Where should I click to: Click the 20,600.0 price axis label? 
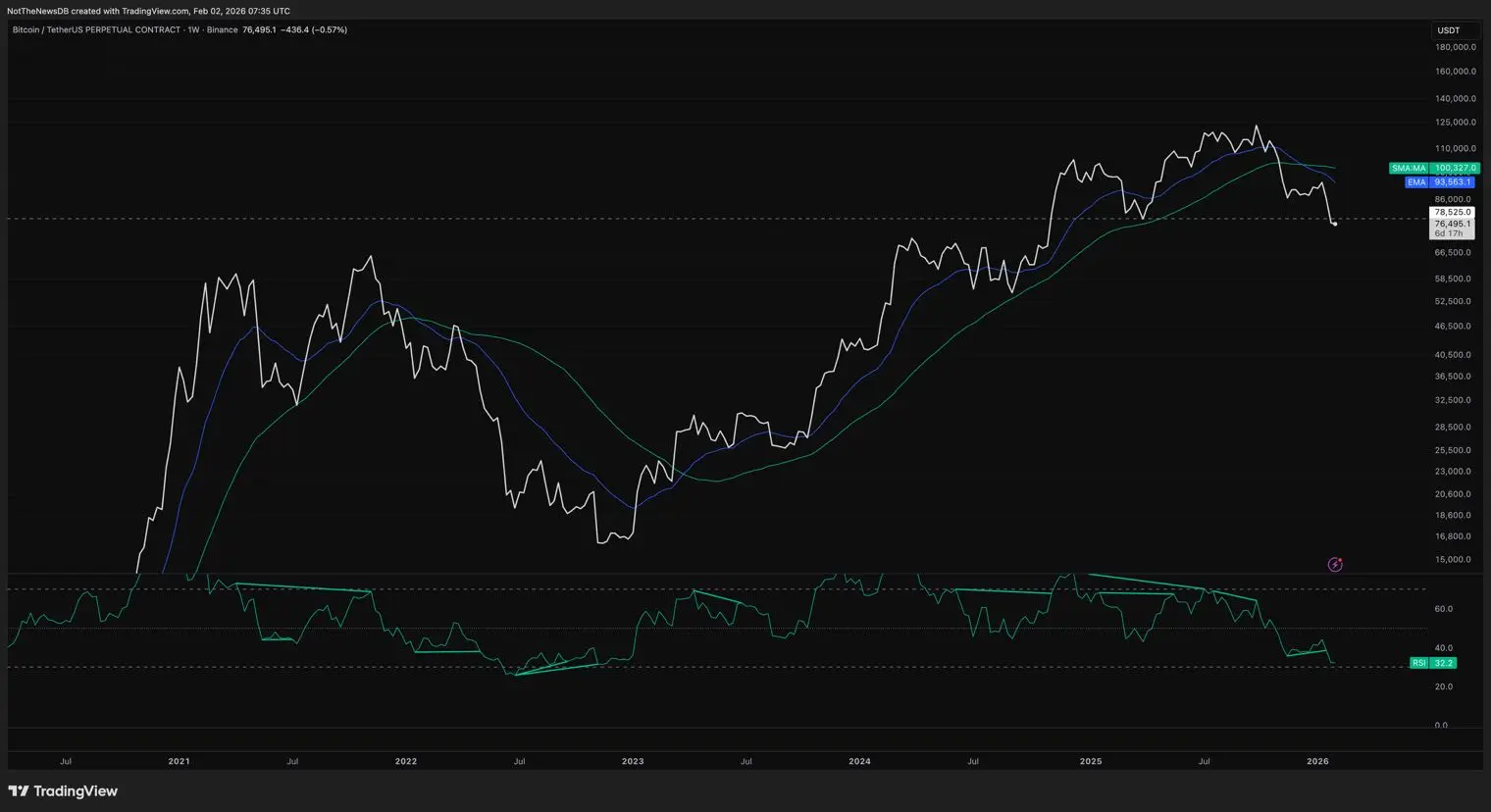1453,495
